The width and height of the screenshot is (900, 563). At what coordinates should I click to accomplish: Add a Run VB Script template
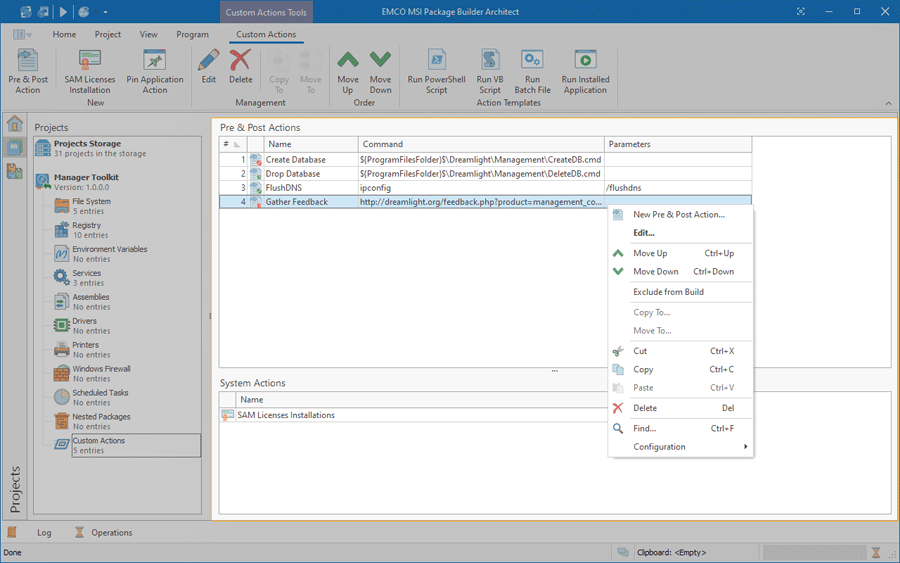pos(490,71)
